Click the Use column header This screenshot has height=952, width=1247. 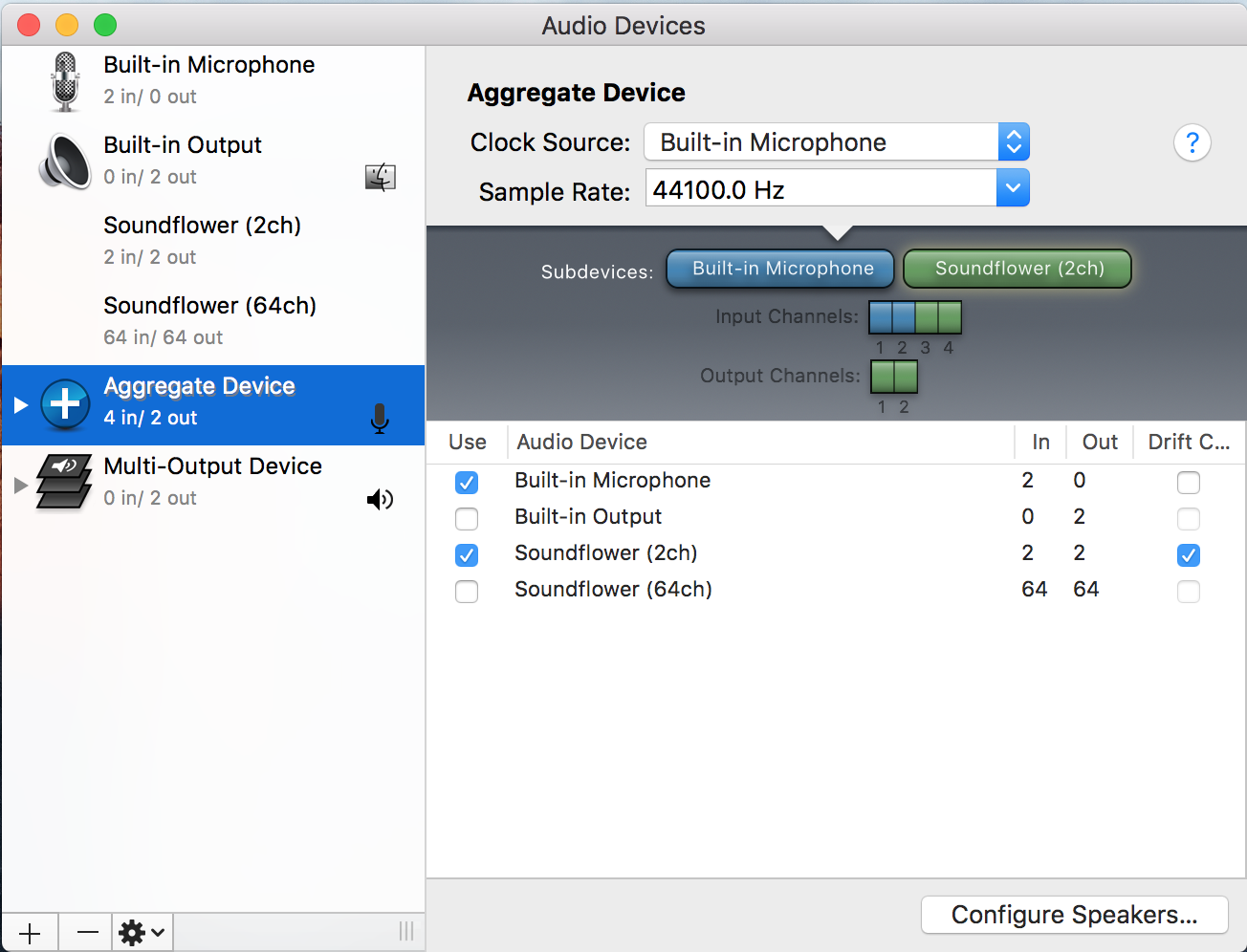(468, 442)
